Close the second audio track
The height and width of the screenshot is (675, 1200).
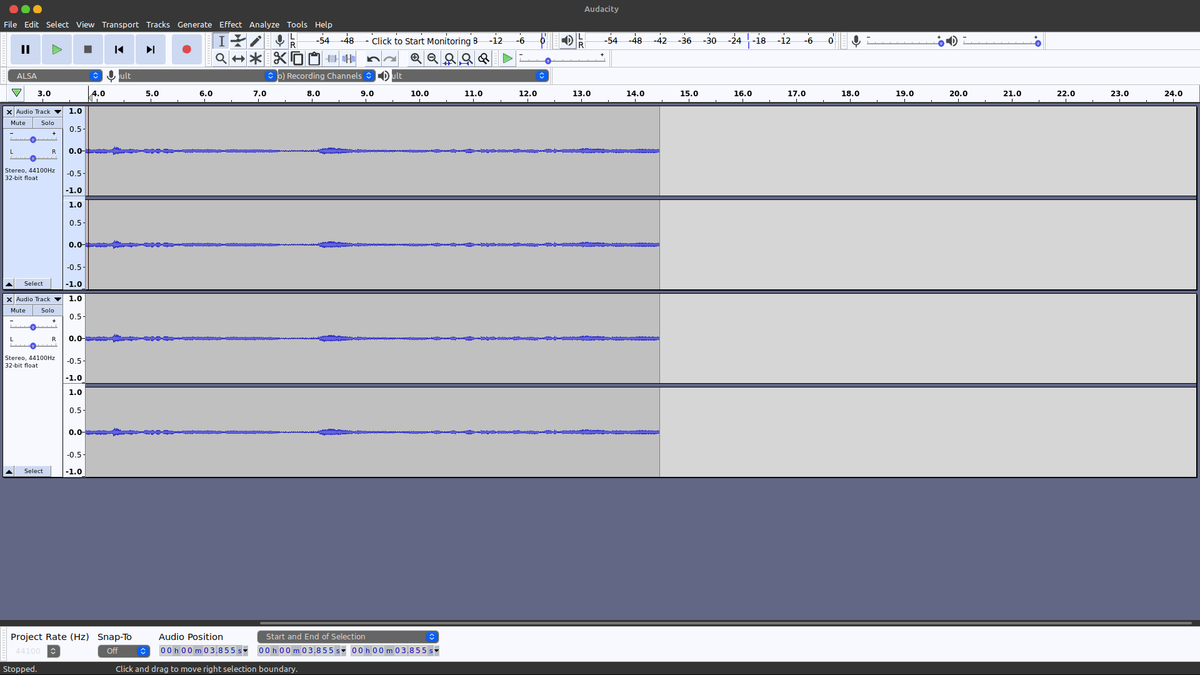(x=9, y=299)
